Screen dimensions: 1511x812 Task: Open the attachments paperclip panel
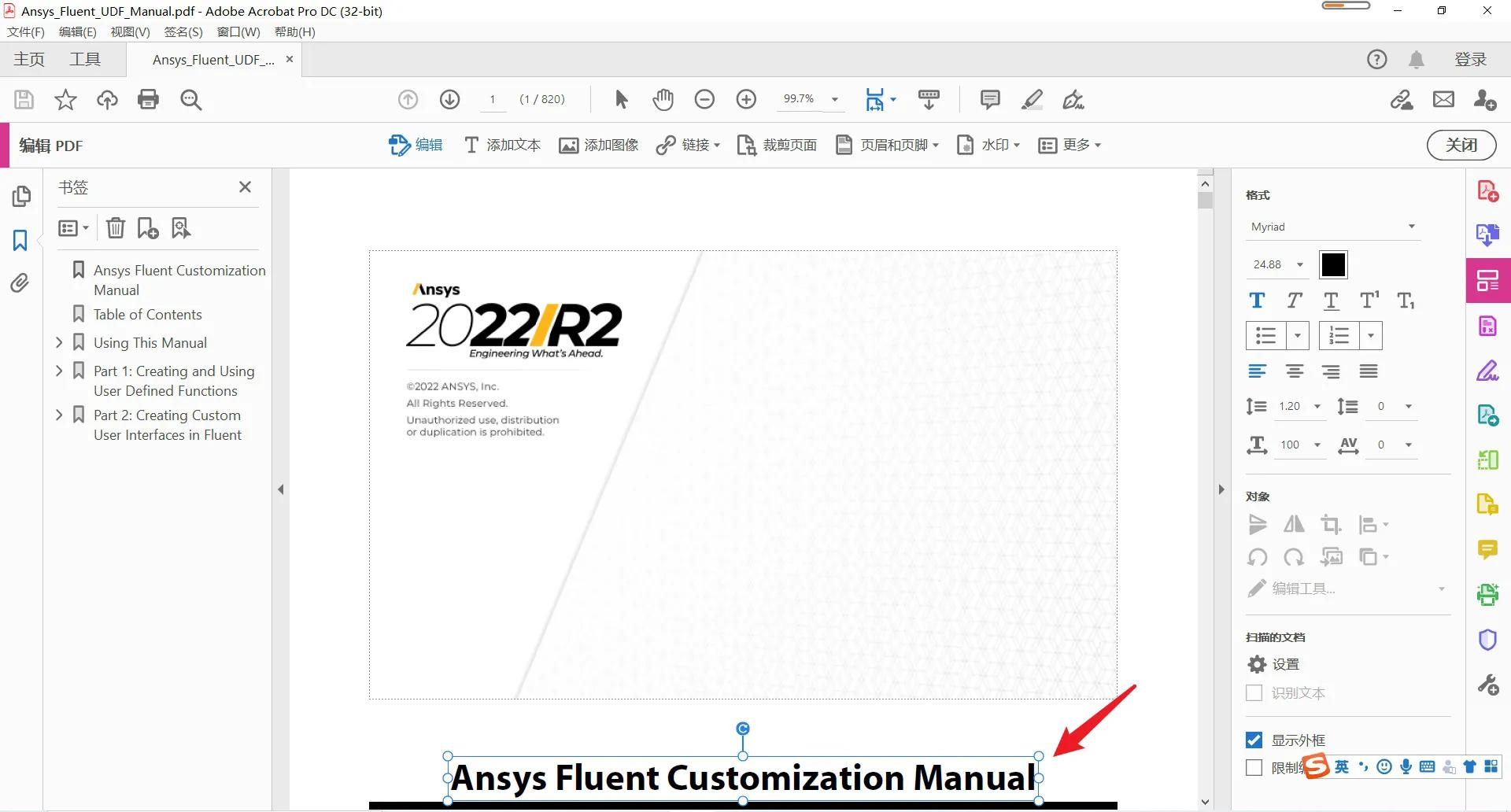pyautogui.click(x=20, y=282)
